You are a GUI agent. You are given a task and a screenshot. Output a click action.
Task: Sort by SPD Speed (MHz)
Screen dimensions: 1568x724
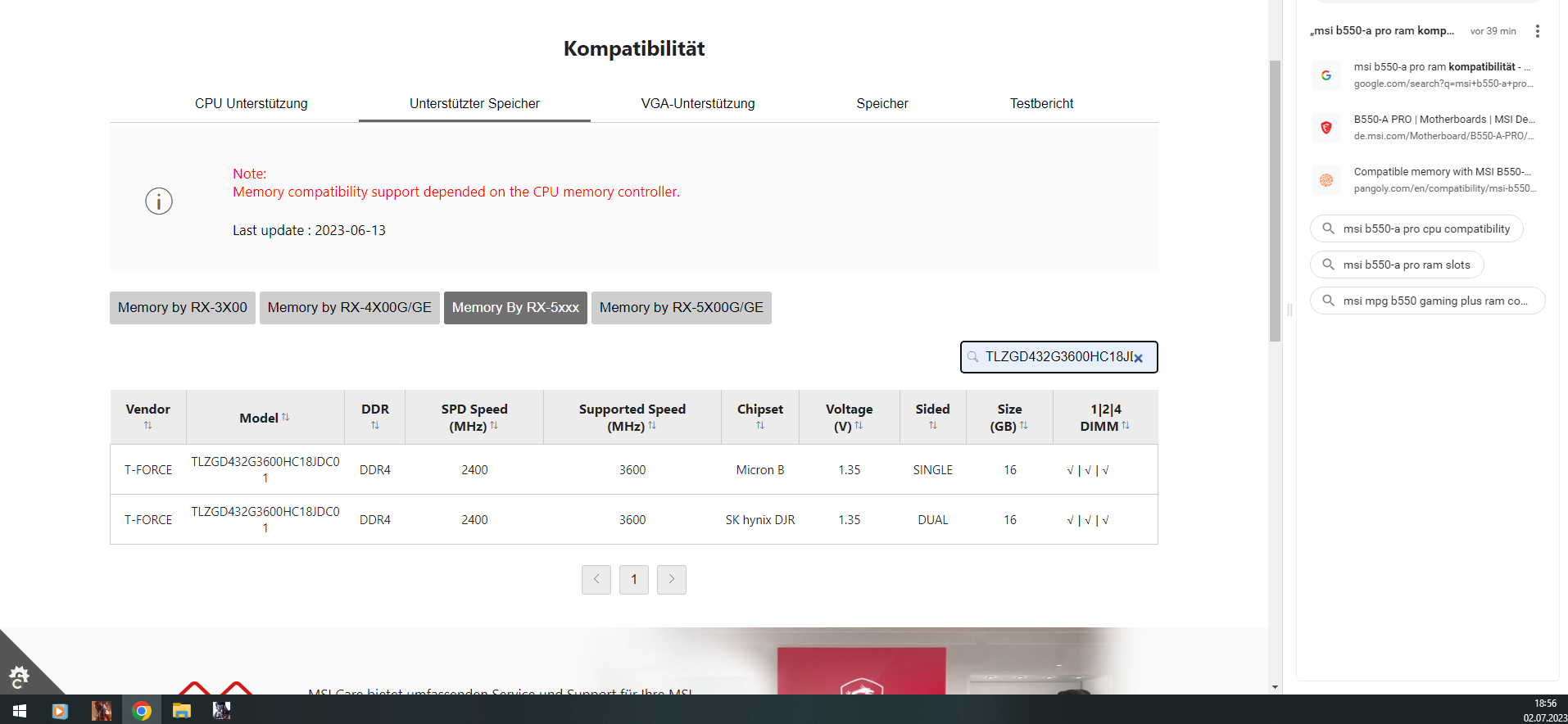click(x=494, y=425)
